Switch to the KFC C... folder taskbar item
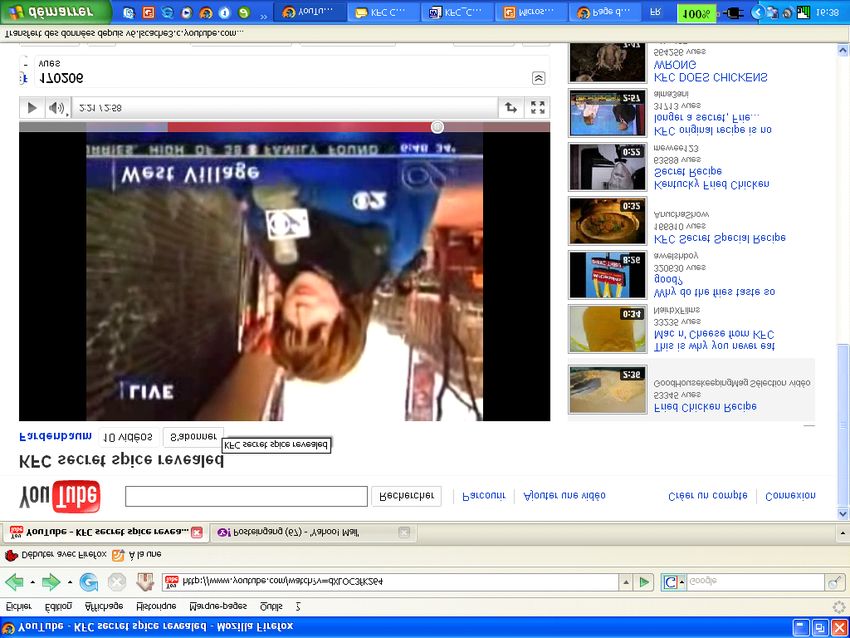This screenshot has height=638, width=850. point(383,12)
